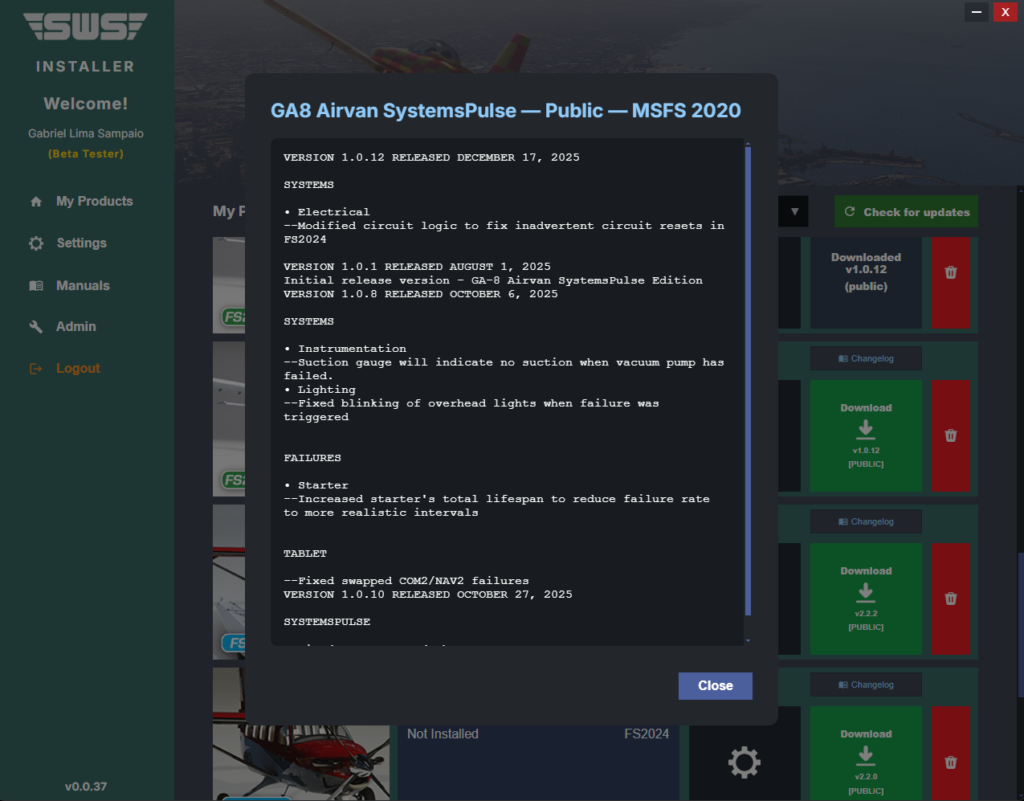Download v2.2.0 public build

866,755
